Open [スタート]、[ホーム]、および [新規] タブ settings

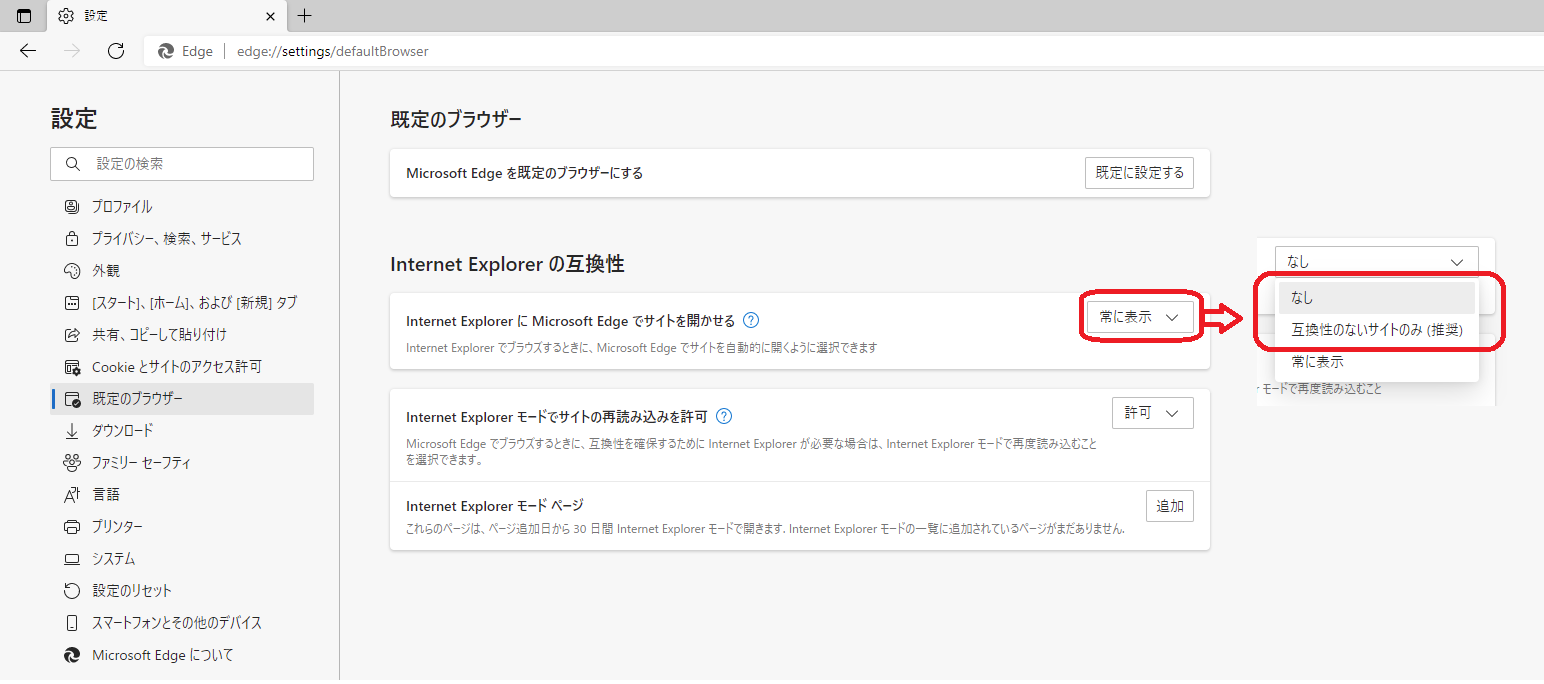pyautogui.click(x=182, y=303)
